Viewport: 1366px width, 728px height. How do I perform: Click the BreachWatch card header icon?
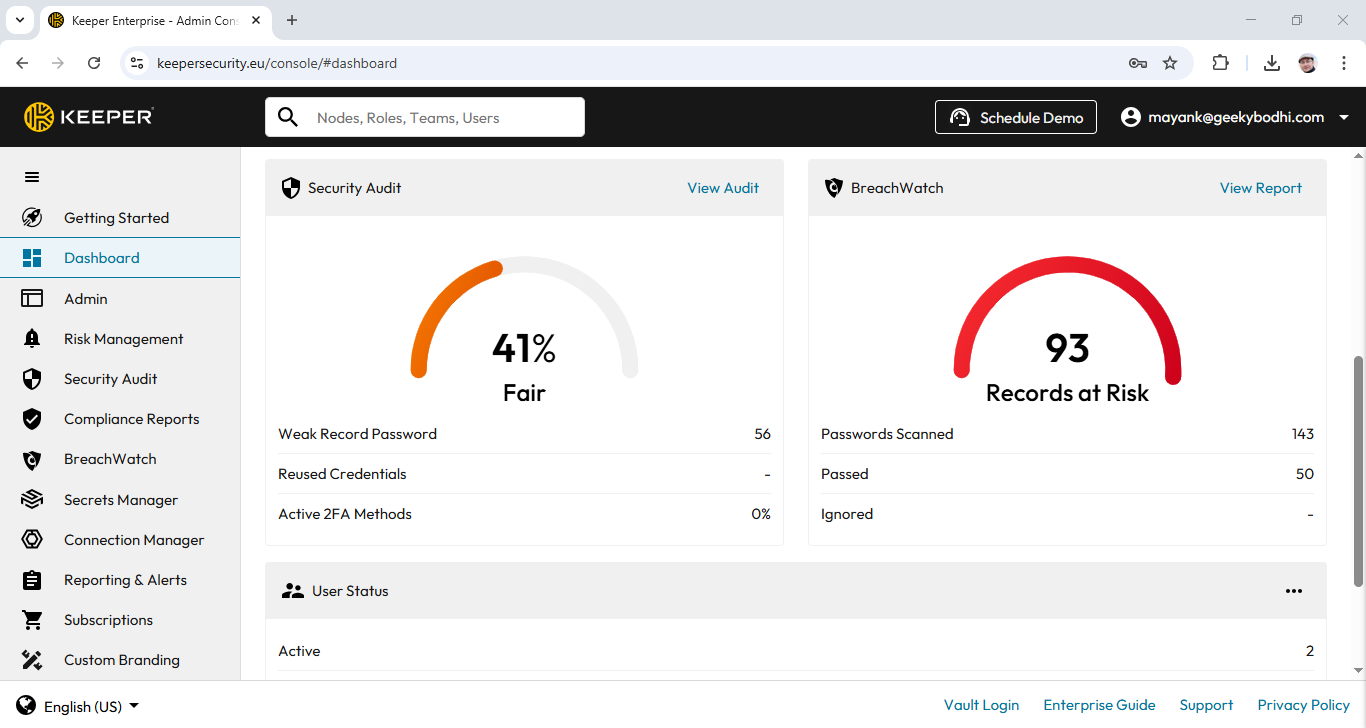coord(833,188)
